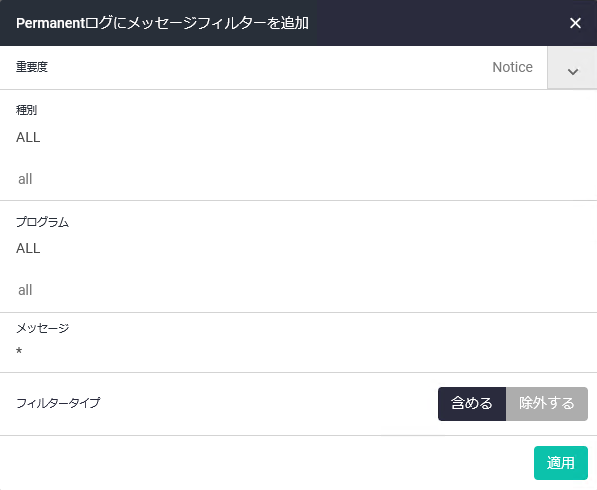Focus the 種別 search field showing all

tap(298, 179)
